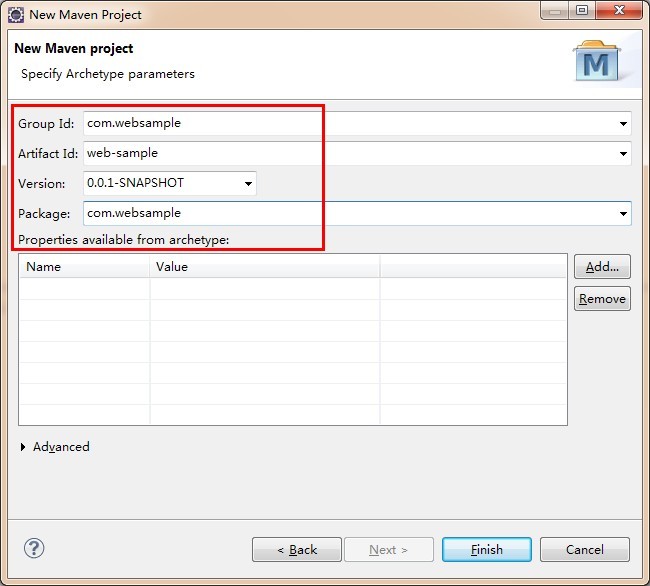The image size is (650, 586).
Task: Expand the Advanced section
Action: tap(23, 447)
